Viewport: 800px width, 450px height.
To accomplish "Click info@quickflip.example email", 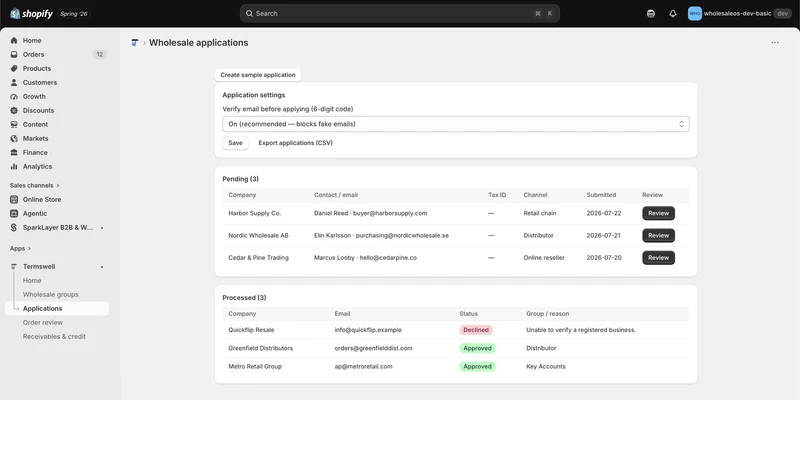I will coord(368,330).
